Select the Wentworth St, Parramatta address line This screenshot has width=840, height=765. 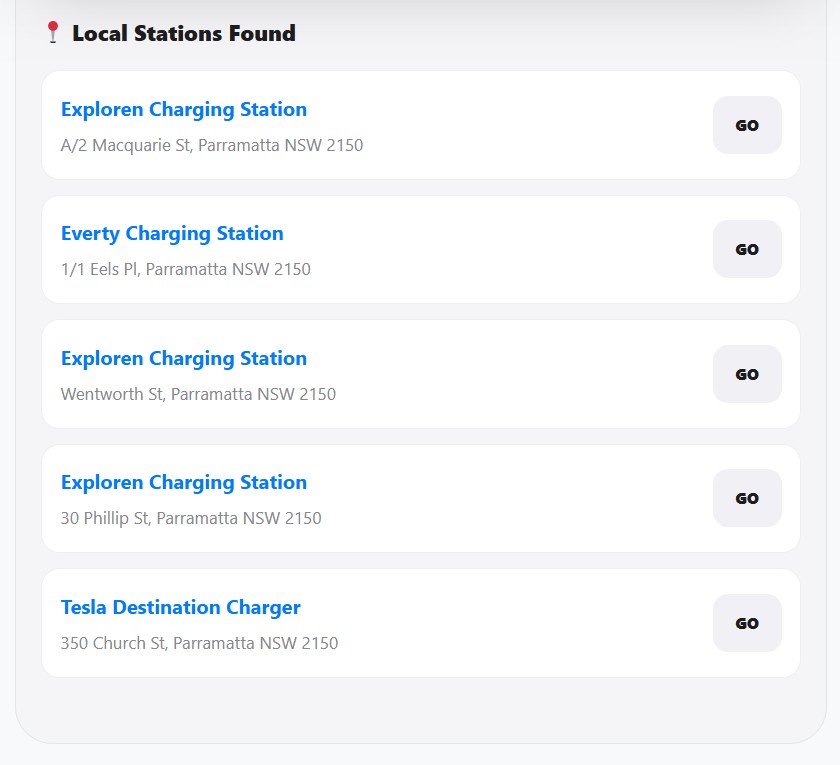pos(198,394)
